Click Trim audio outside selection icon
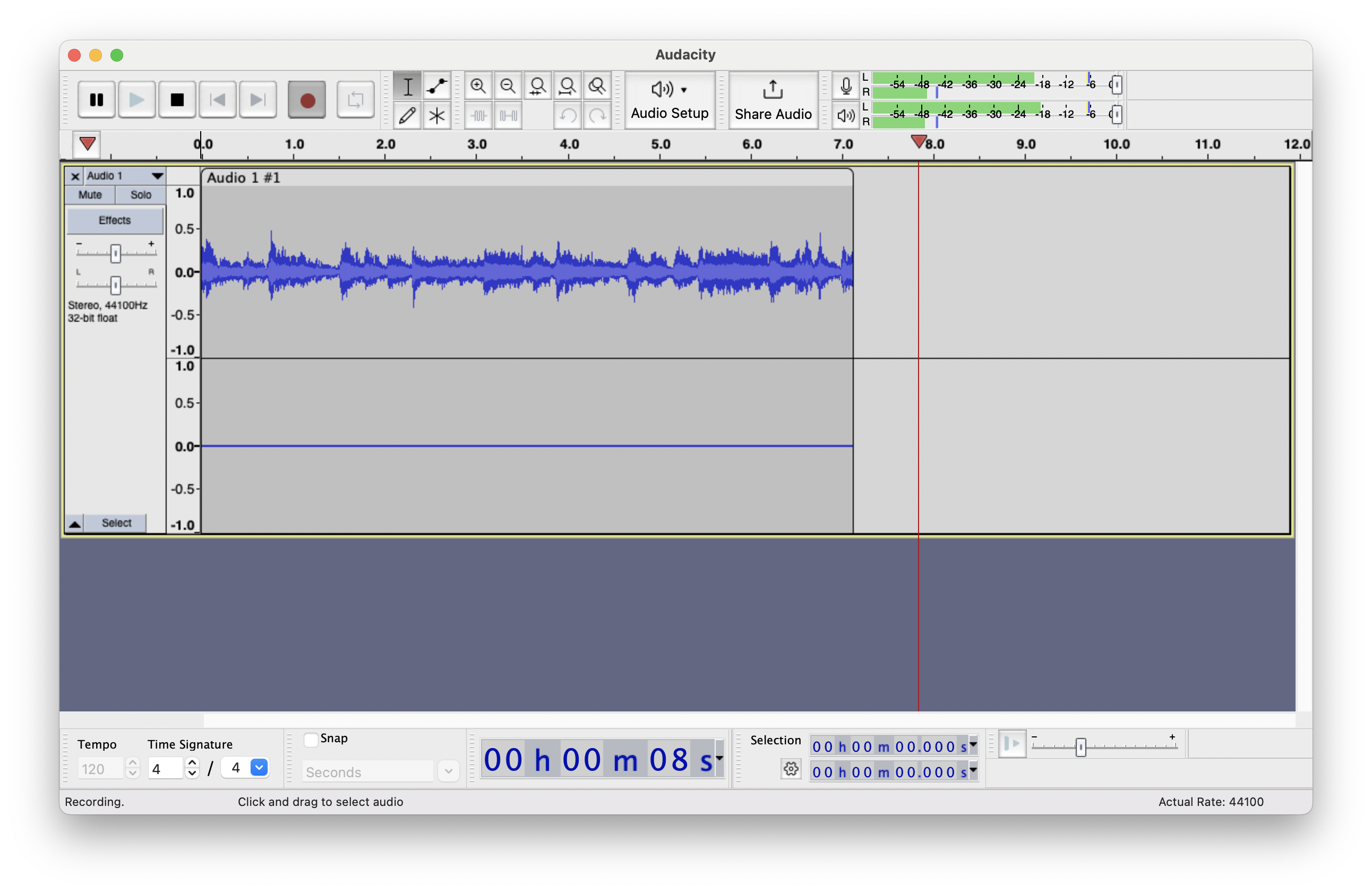The height and width of the screenshot is (893, 1372). pos(478,115)
